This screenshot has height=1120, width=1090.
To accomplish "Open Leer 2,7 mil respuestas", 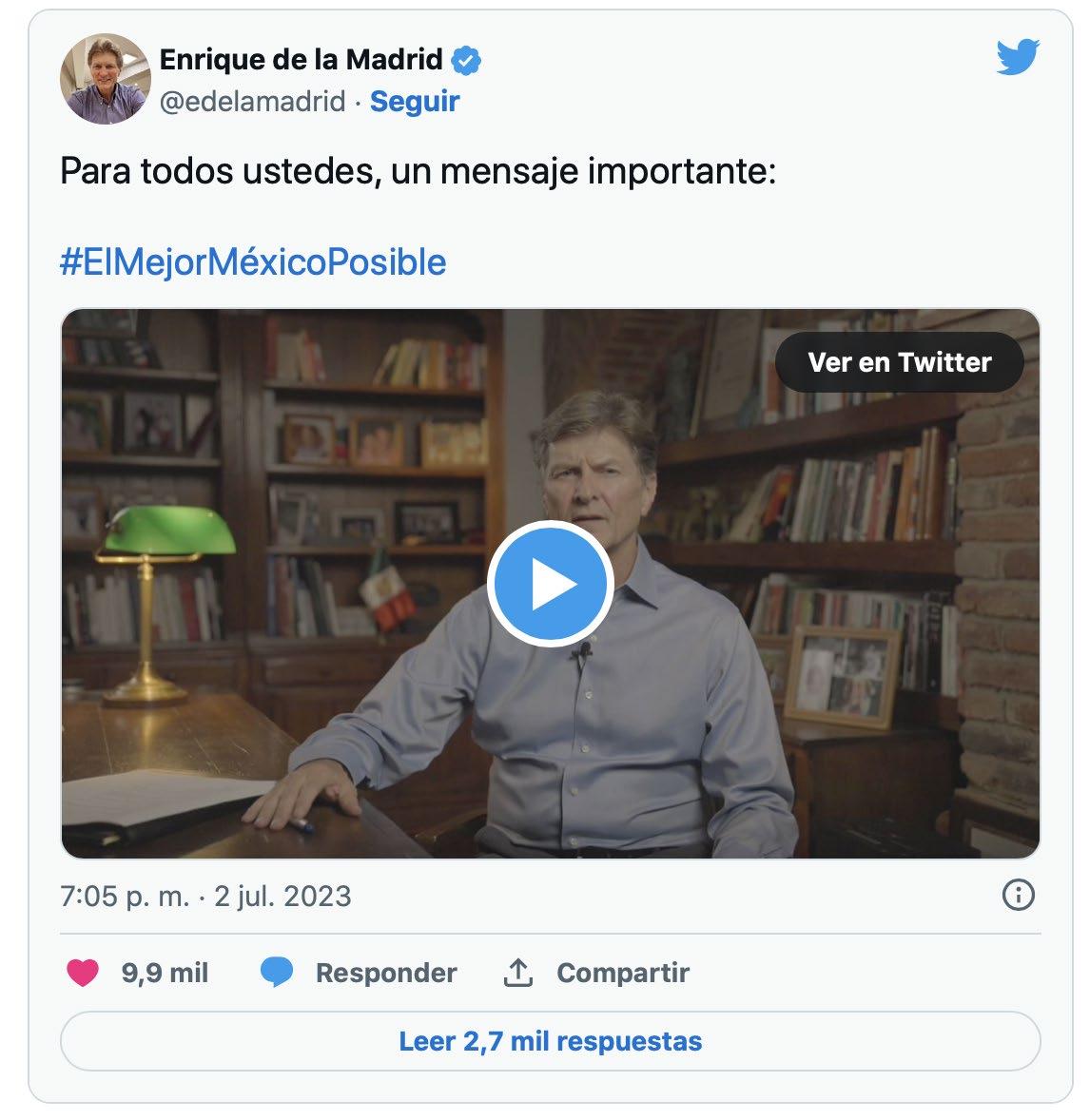I will point(551,1041).
